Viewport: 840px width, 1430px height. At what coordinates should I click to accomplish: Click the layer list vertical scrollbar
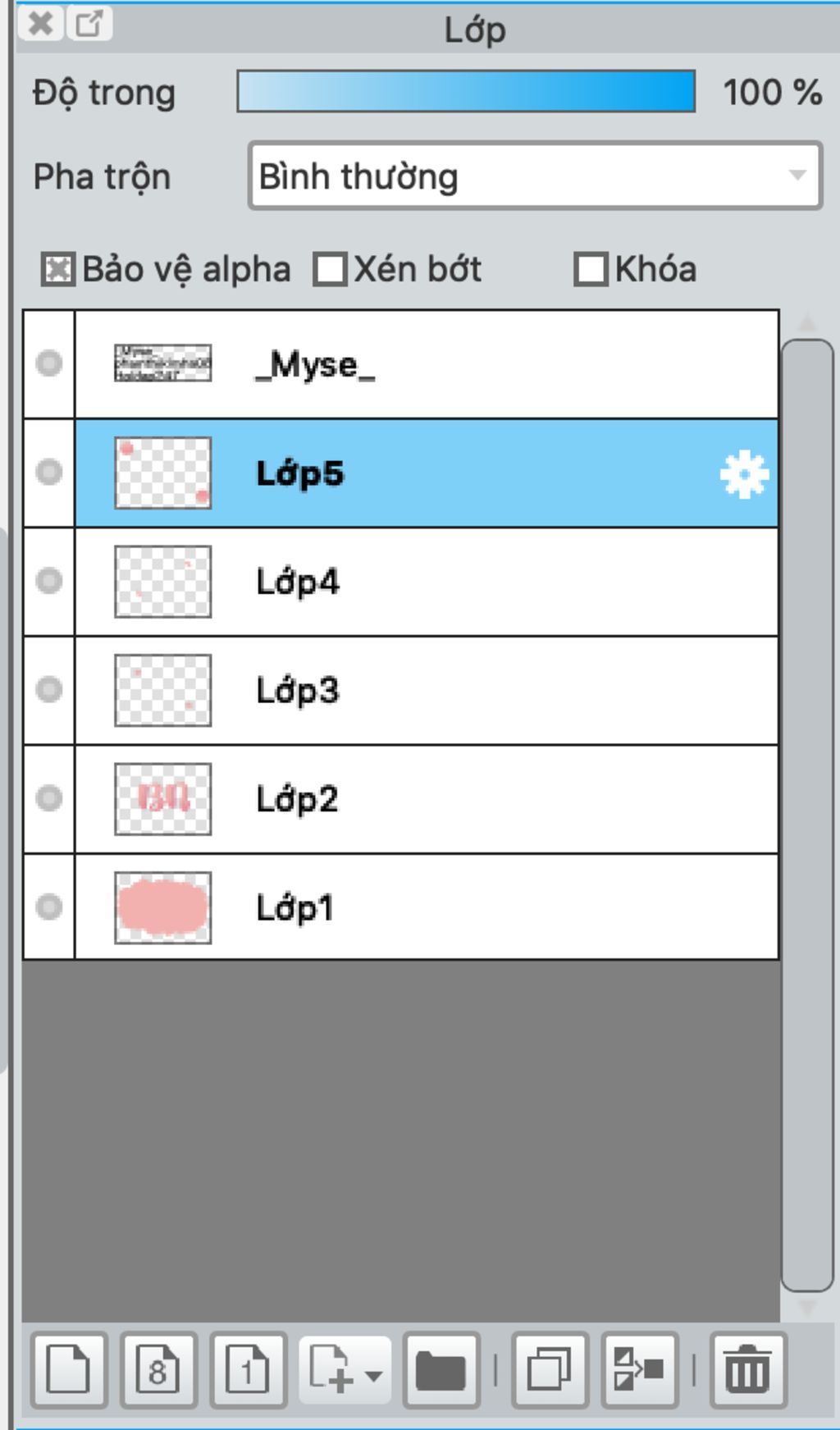pos(807,815)
